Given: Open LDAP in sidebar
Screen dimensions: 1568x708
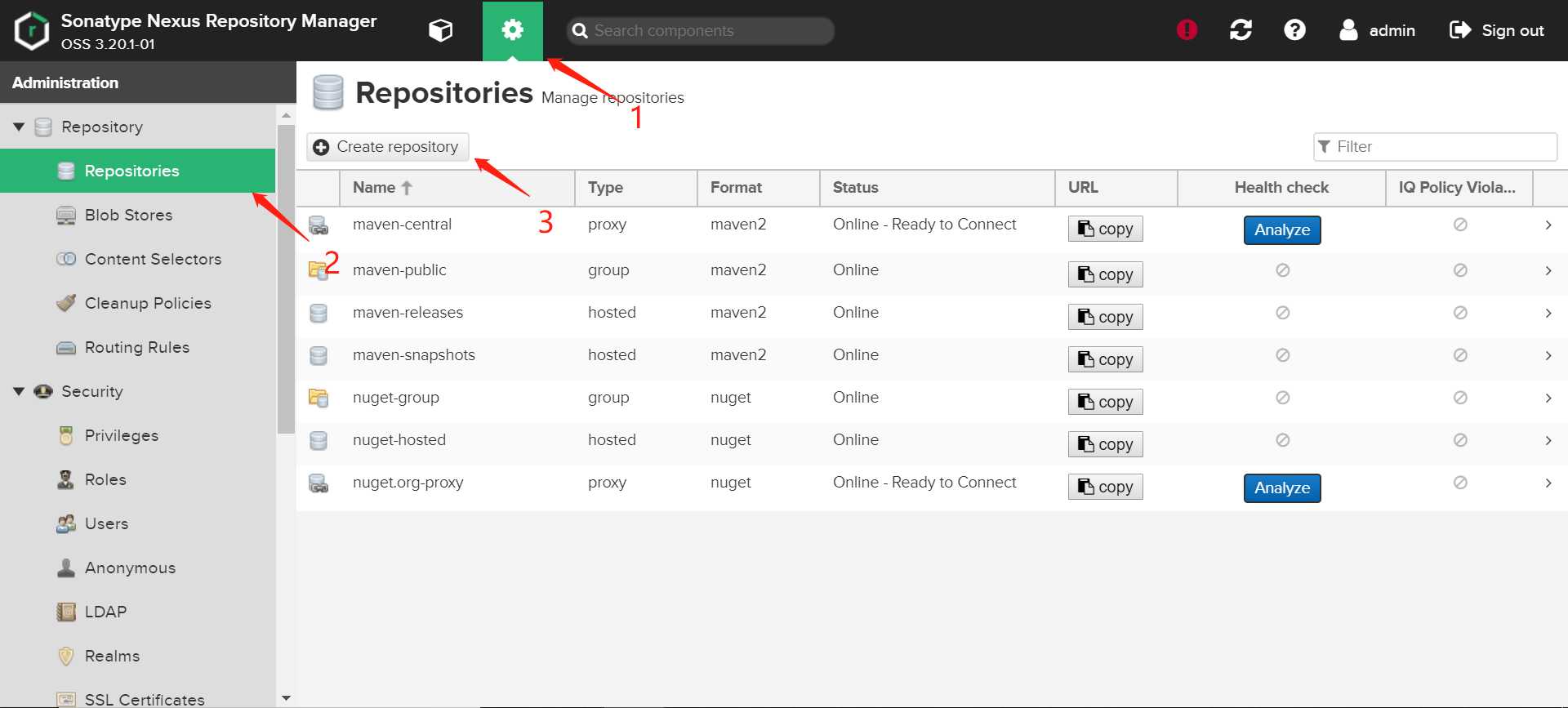Looking at the screenshot, I should point(137,612).
